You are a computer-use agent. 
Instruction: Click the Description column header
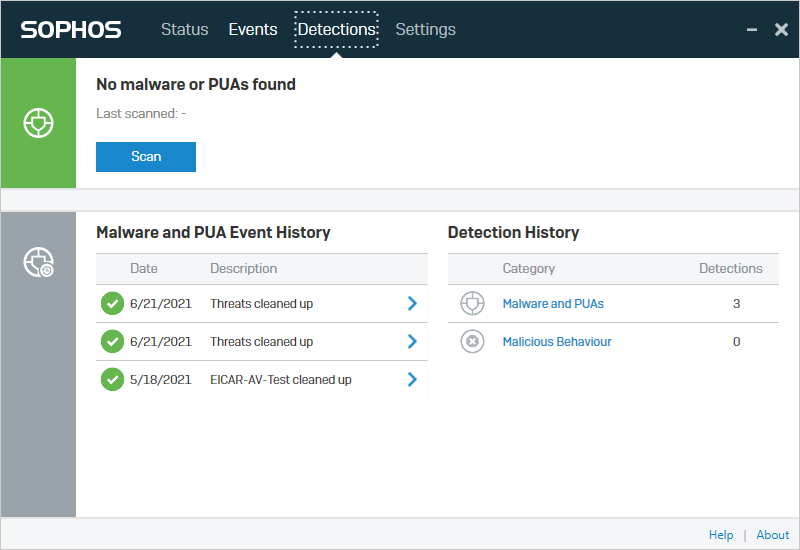(243, 268)
